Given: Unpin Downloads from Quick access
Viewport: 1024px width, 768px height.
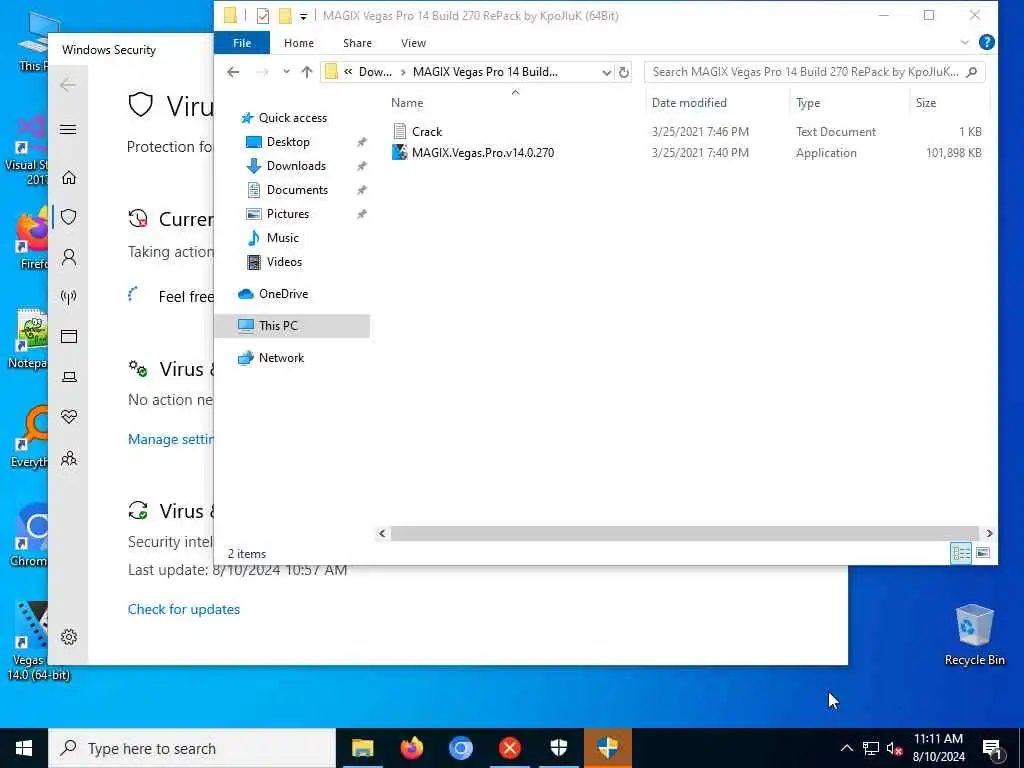Looking at the screenshot, I should [x=362, y=166].
